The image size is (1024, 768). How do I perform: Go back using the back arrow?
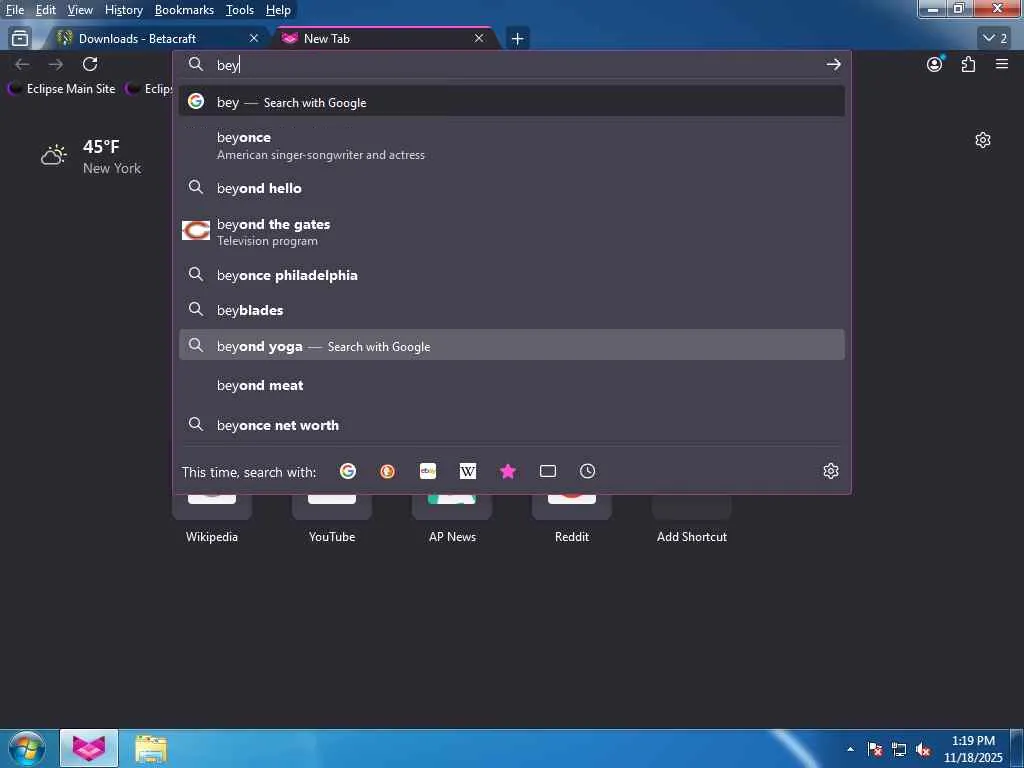click(x=22, y=64)
